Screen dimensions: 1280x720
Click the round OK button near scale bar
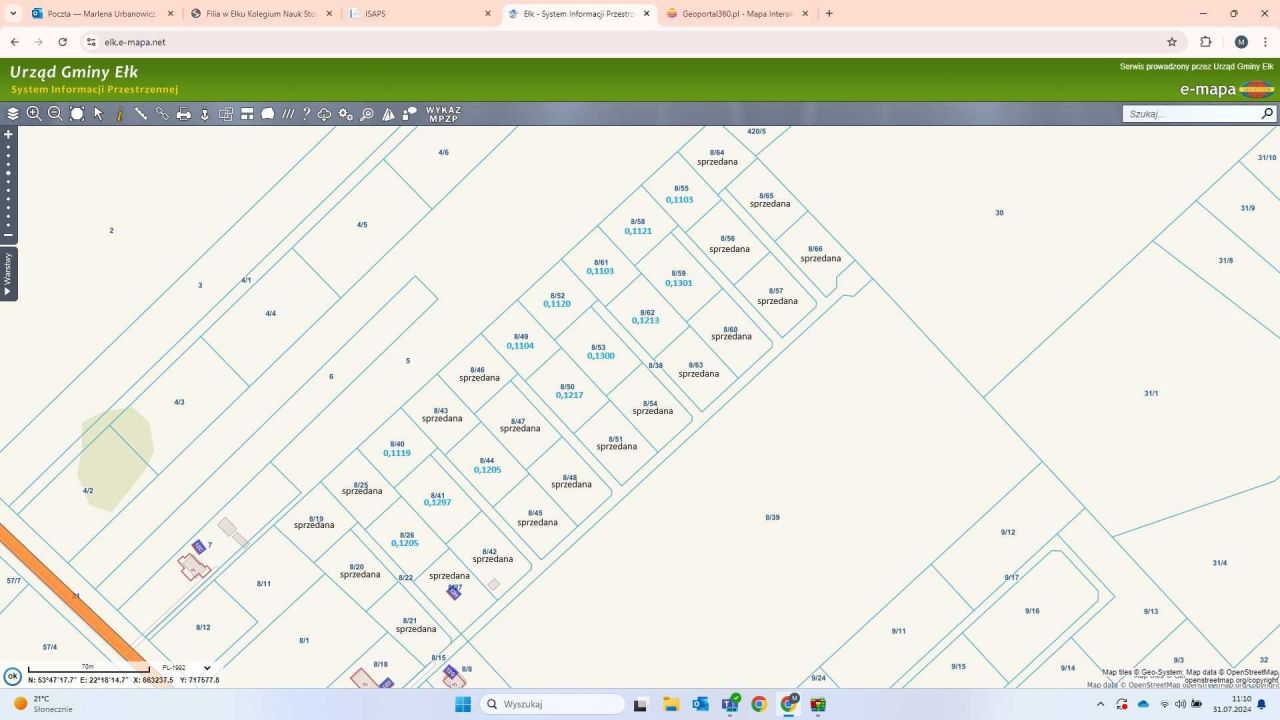(13, 676)
